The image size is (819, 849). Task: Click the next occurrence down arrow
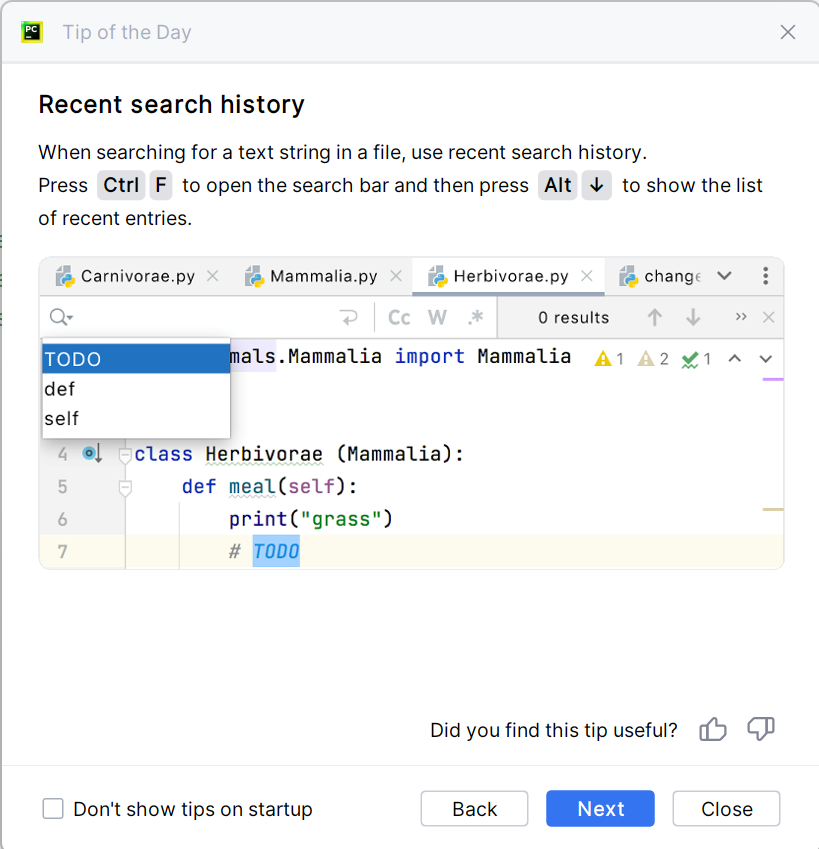click(x=693, y=318)
